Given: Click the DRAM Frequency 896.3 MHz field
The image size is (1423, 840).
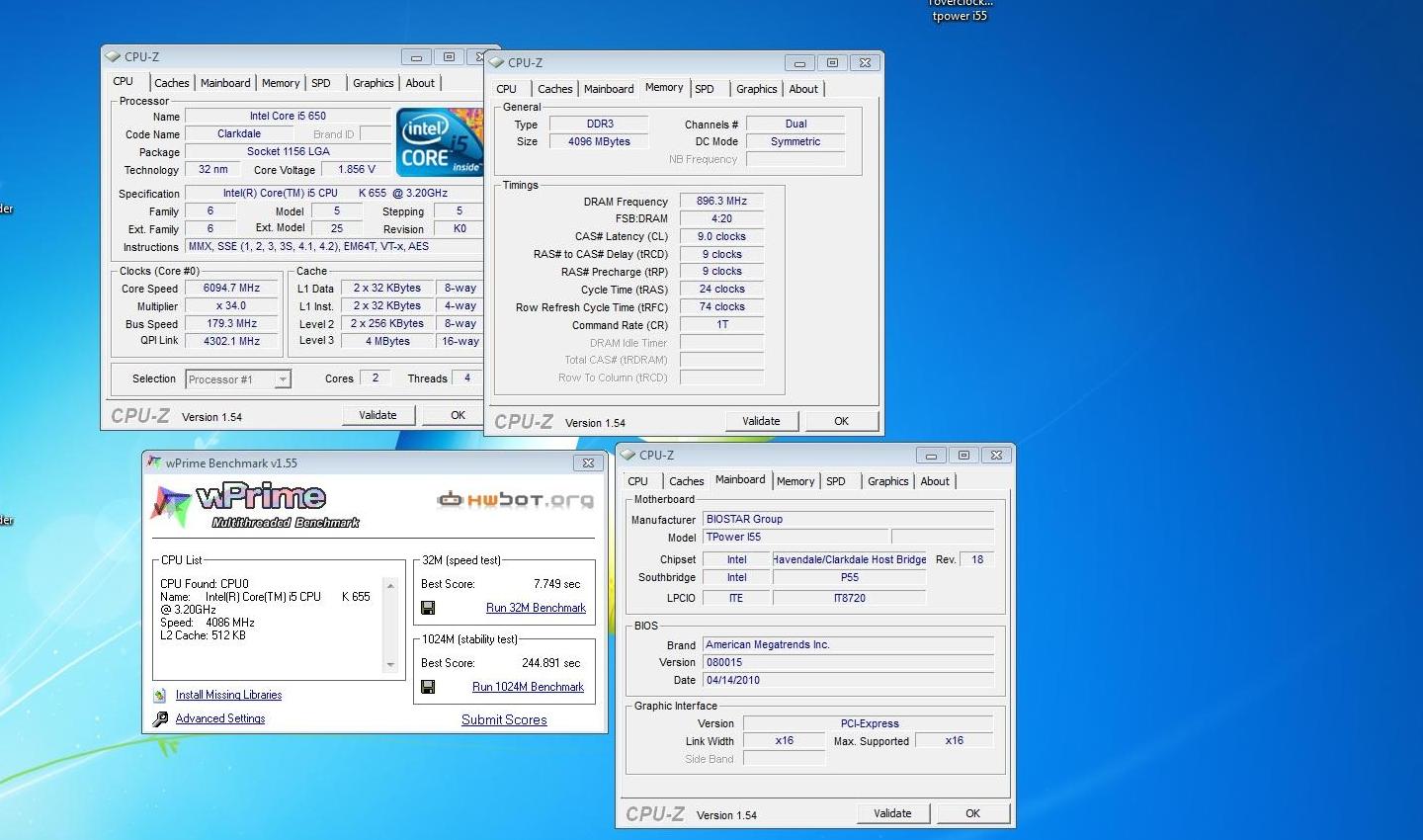Looking at the screenshot, I should coord(721,201).
